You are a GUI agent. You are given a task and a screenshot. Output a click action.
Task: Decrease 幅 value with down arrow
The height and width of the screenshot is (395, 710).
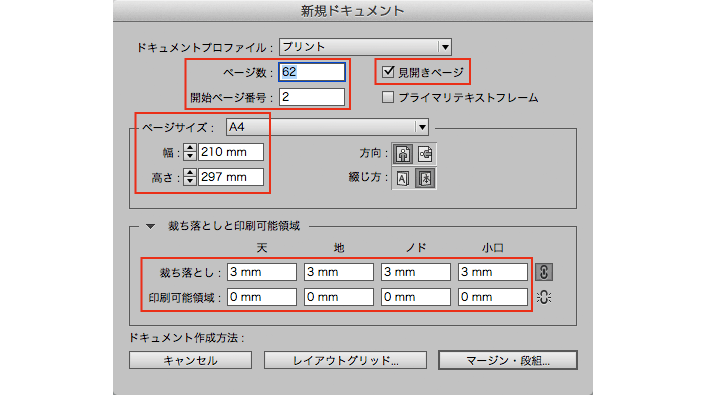click(x=190, y=156)
